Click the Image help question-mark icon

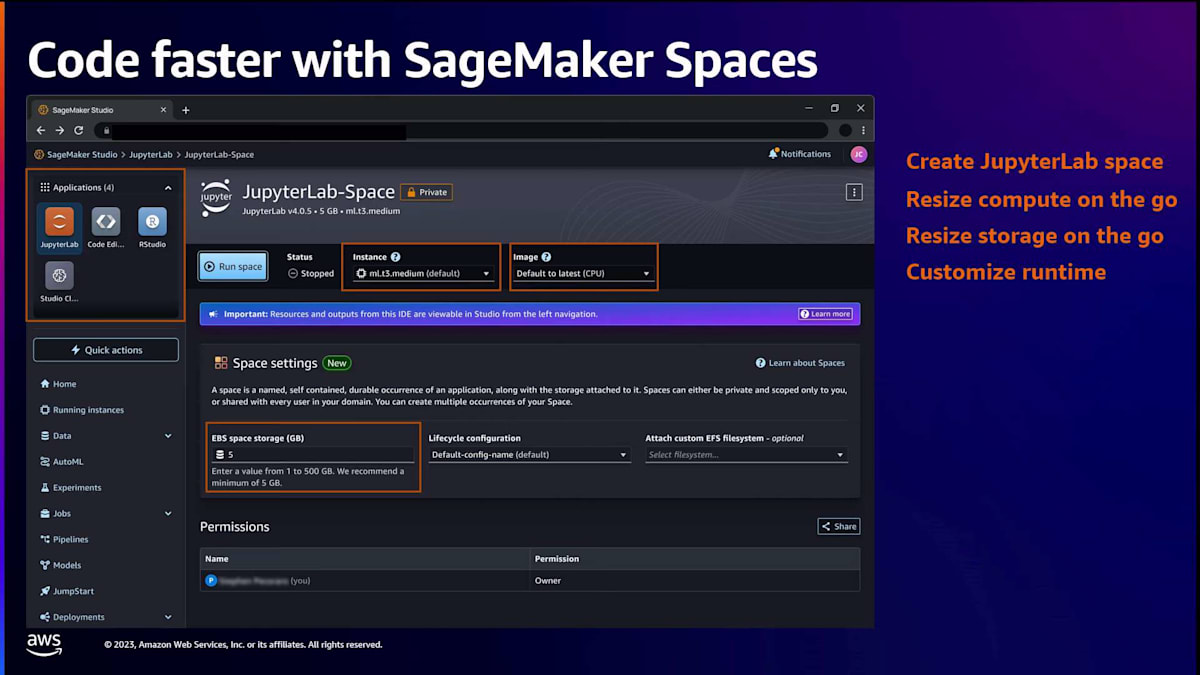(x=546, y=257)
